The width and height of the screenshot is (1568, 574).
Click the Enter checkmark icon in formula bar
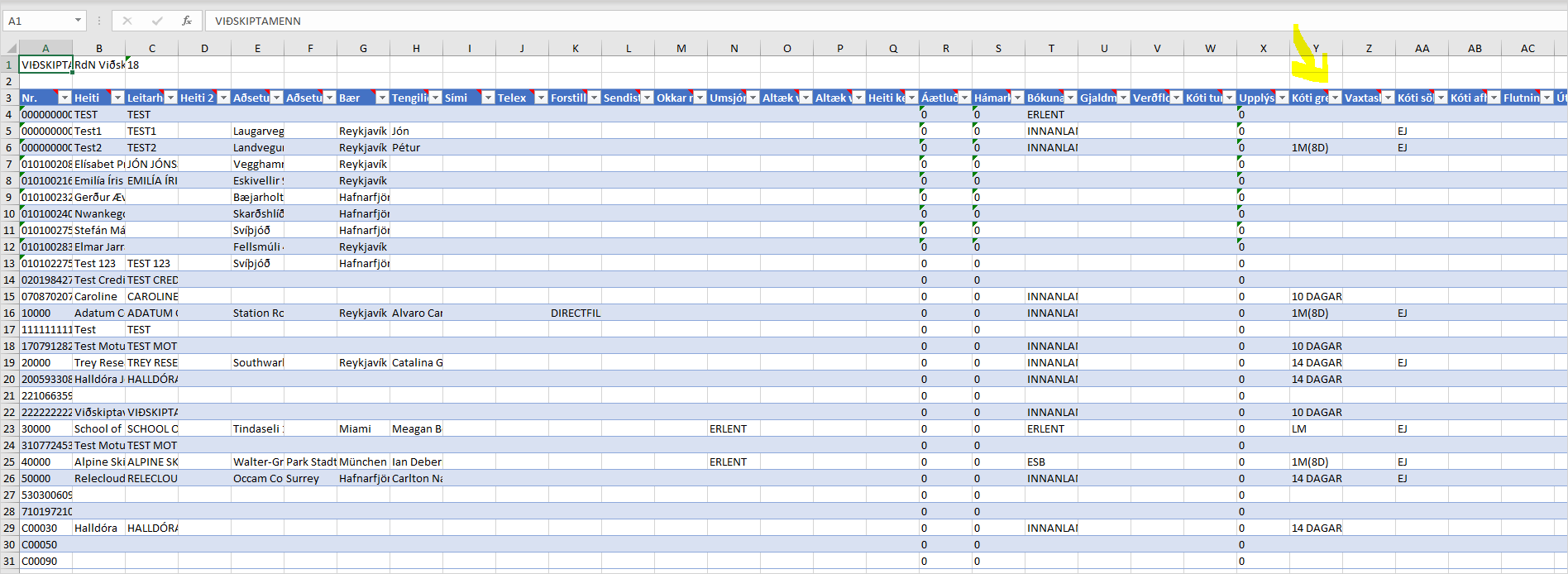(x=157, y=21)
